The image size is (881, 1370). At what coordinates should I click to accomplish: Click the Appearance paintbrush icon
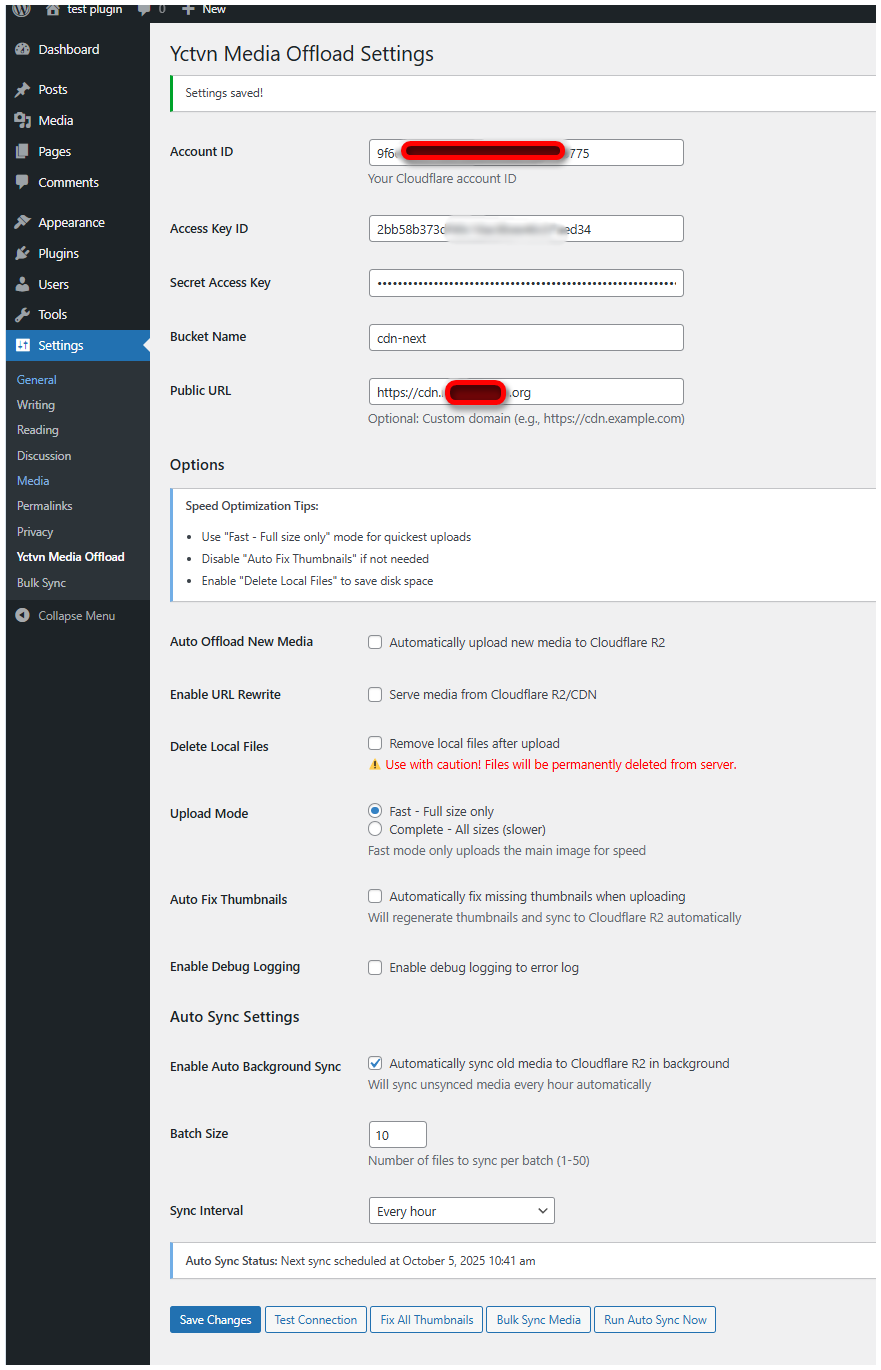click(23, 222)
